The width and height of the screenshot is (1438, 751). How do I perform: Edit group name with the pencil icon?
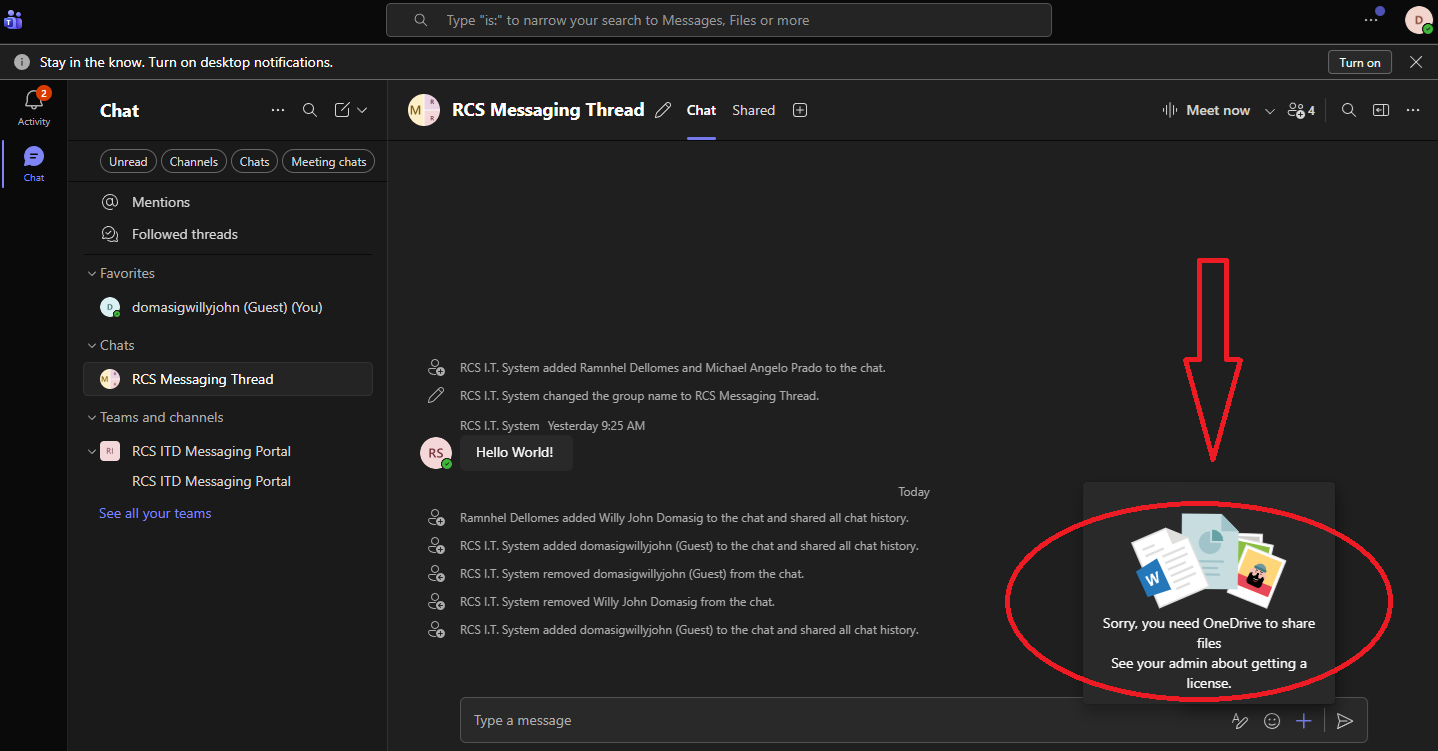tap(663, 110)
